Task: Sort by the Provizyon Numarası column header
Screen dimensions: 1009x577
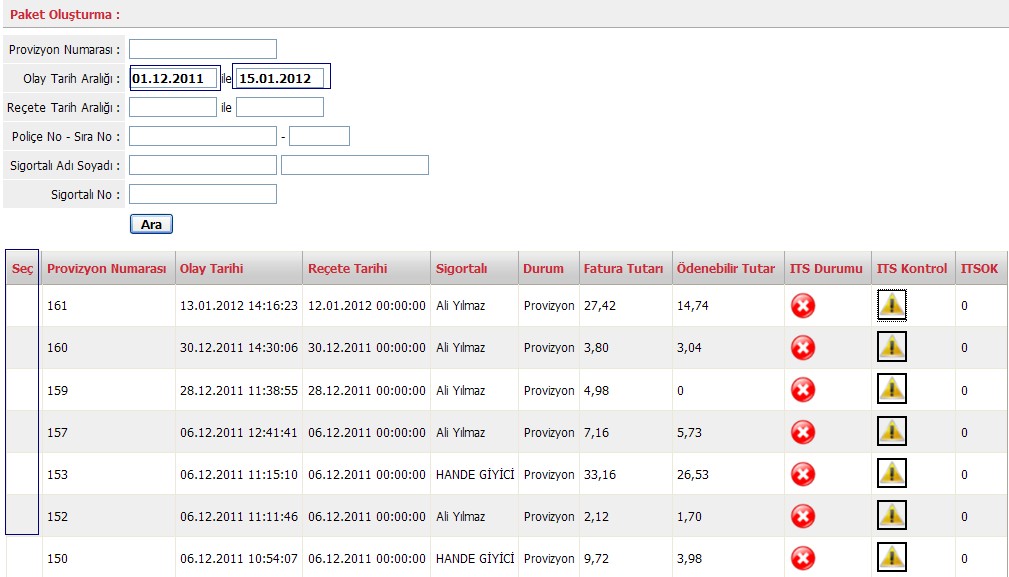Action: point(107,268)
